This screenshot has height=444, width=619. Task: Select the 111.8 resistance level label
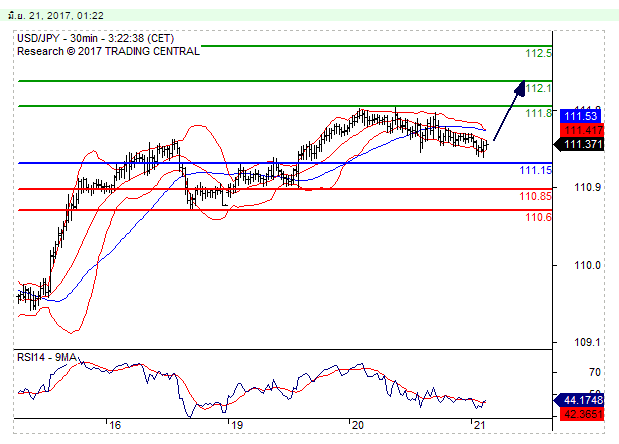539,114
